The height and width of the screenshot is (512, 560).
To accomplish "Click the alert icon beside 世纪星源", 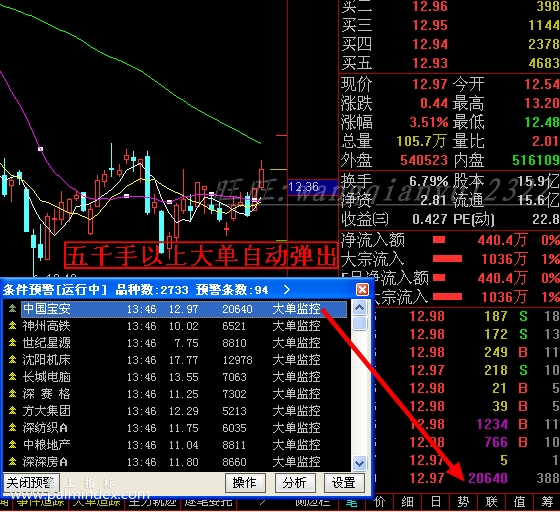I will tap(12, 343).
